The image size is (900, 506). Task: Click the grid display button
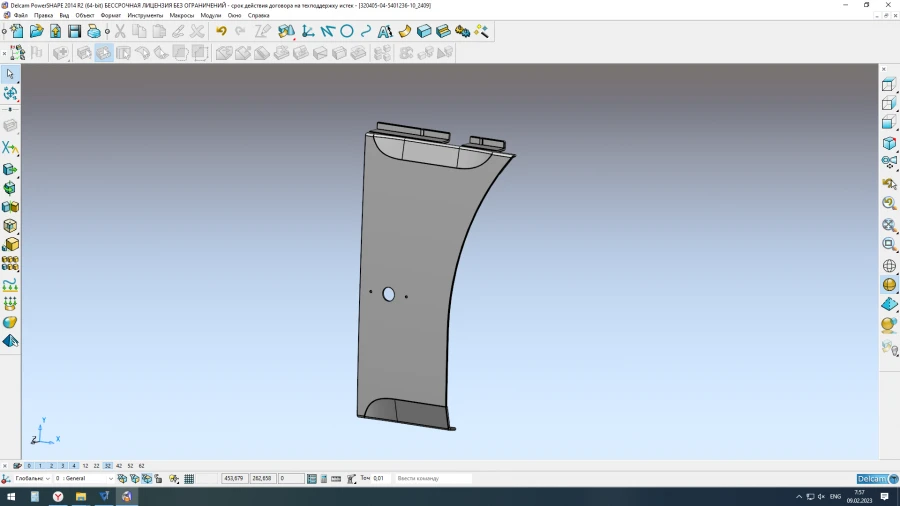click(190, 479)
